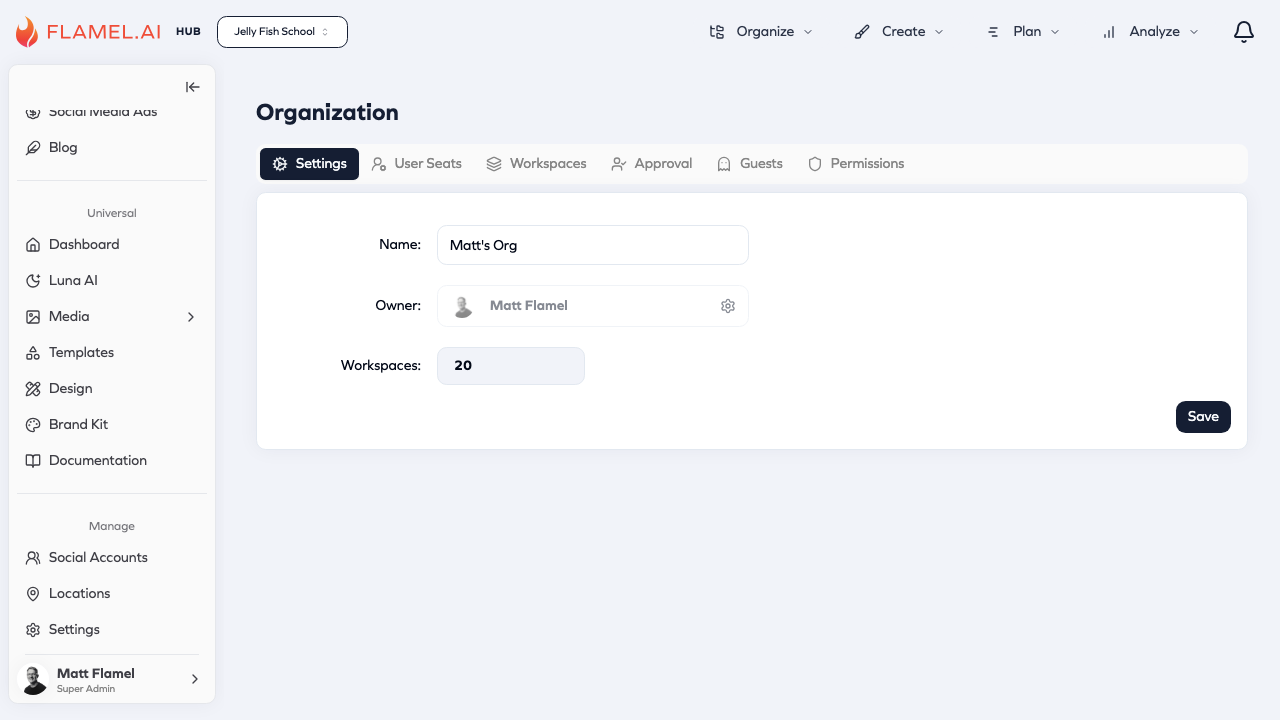This screenshot has width=1280, height=720.
Task: Click the Blog feather icon
Action: pos(33,147)
